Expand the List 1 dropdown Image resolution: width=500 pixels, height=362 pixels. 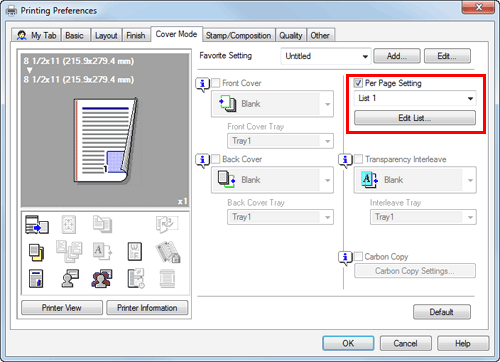[x=415, y=98]
